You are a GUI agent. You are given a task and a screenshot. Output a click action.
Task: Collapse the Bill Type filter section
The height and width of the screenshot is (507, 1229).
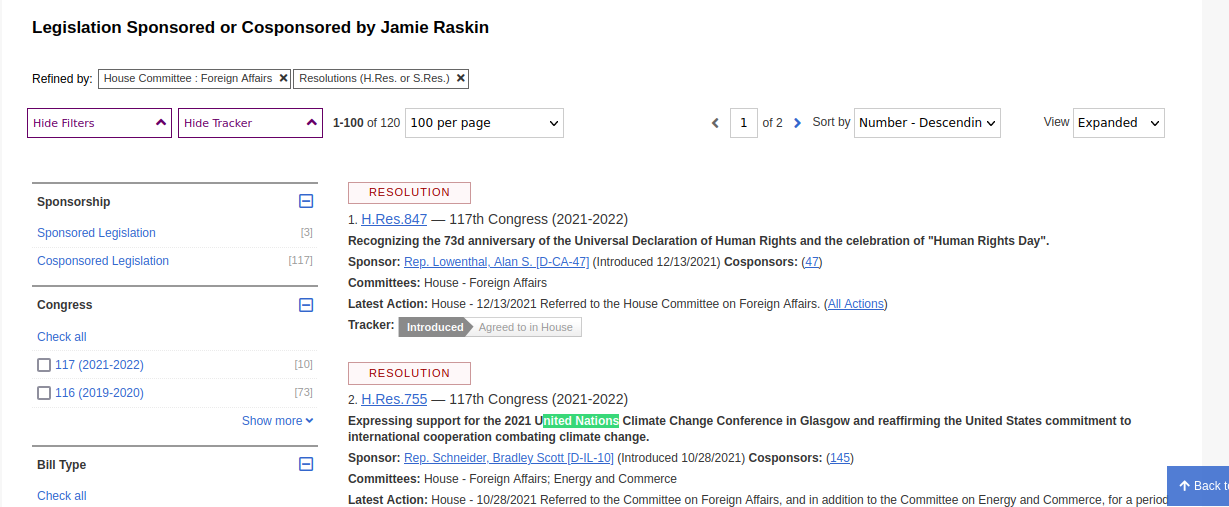tap(306, 464)
